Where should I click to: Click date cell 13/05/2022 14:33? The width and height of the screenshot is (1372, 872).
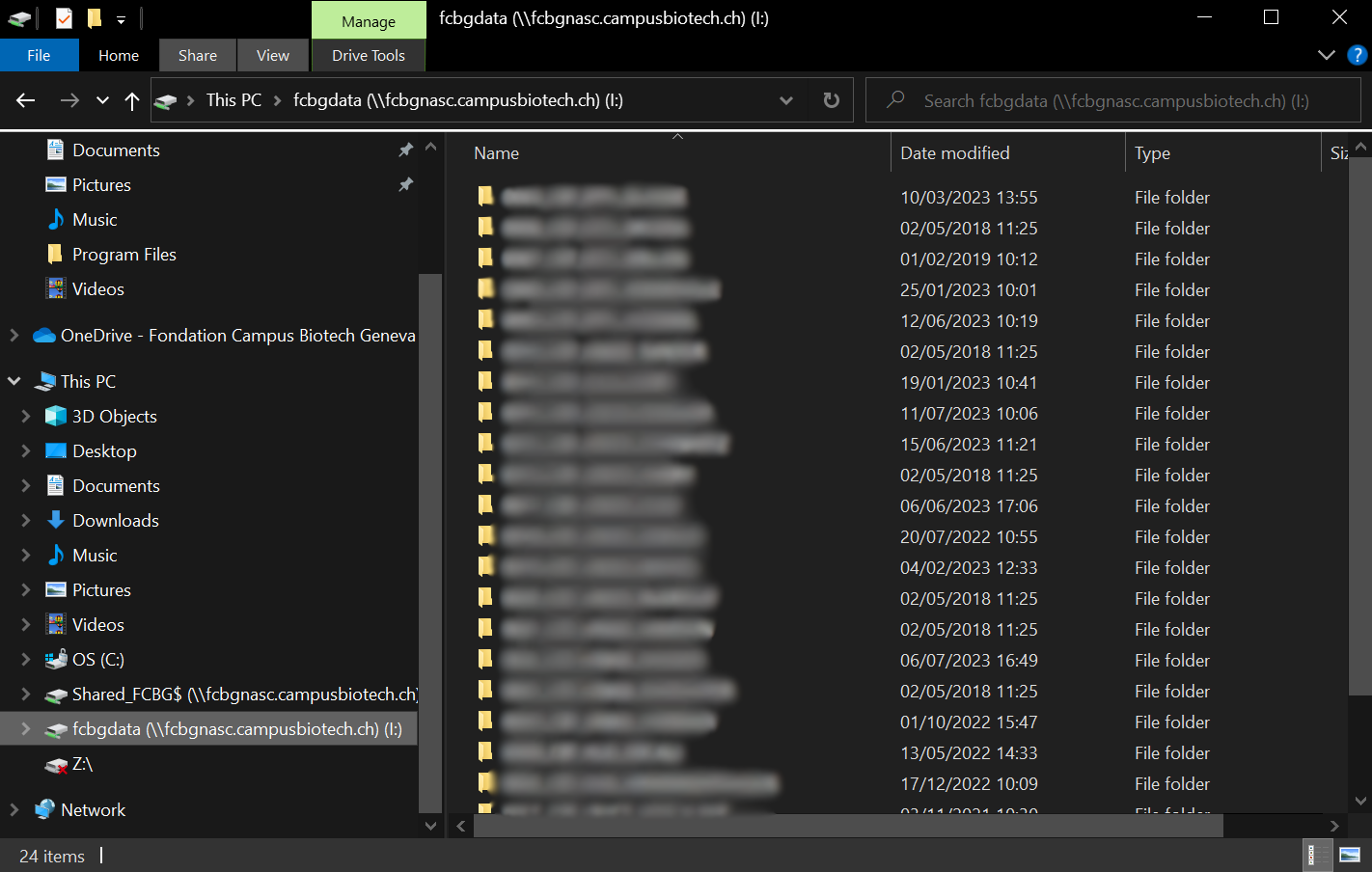[969, 753]
